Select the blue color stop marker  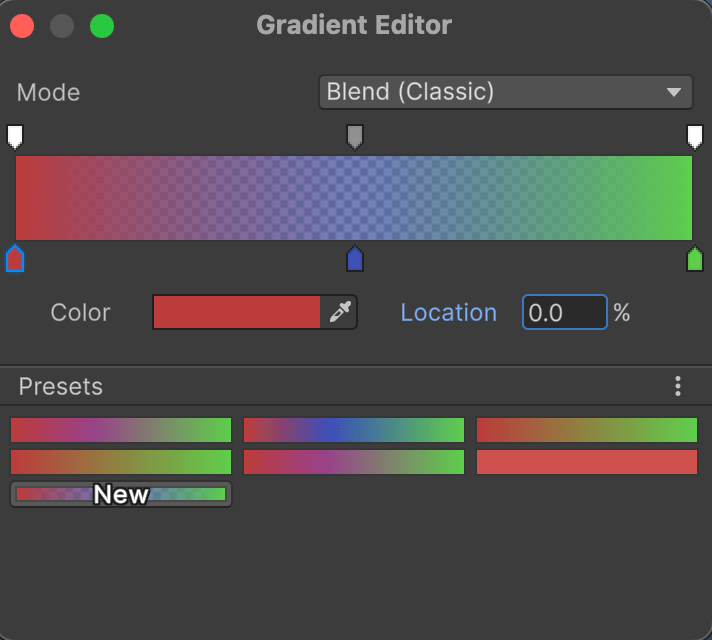coord(355,260)
